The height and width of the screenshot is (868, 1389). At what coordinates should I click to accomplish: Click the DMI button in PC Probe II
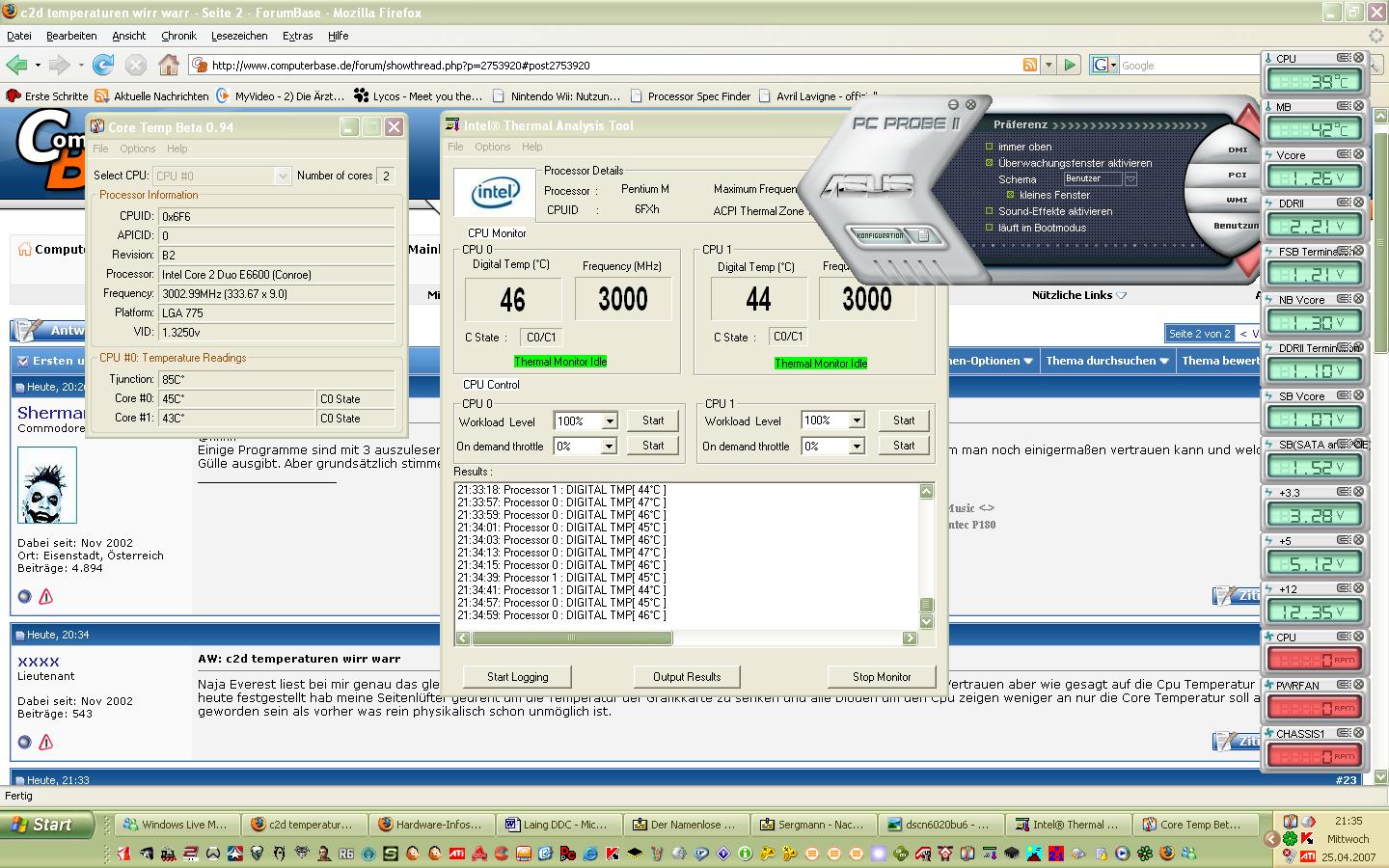click(1238, 149)
